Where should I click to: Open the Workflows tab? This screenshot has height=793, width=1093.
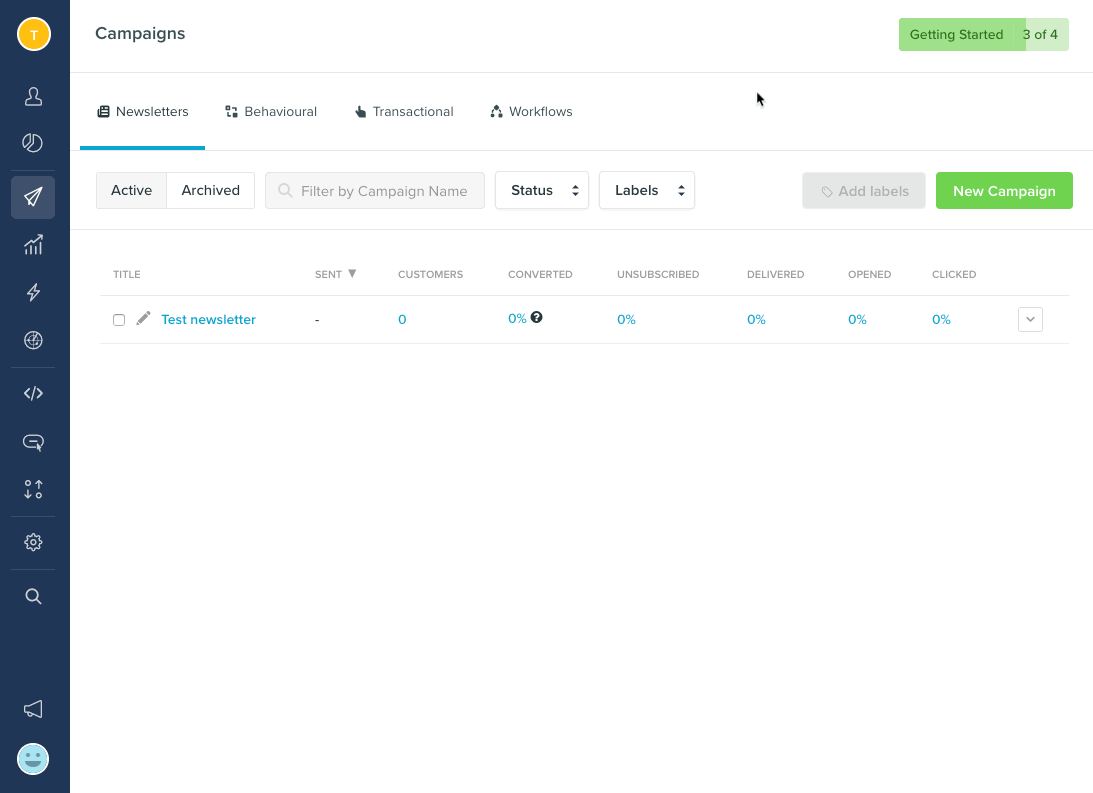[531, 112]
